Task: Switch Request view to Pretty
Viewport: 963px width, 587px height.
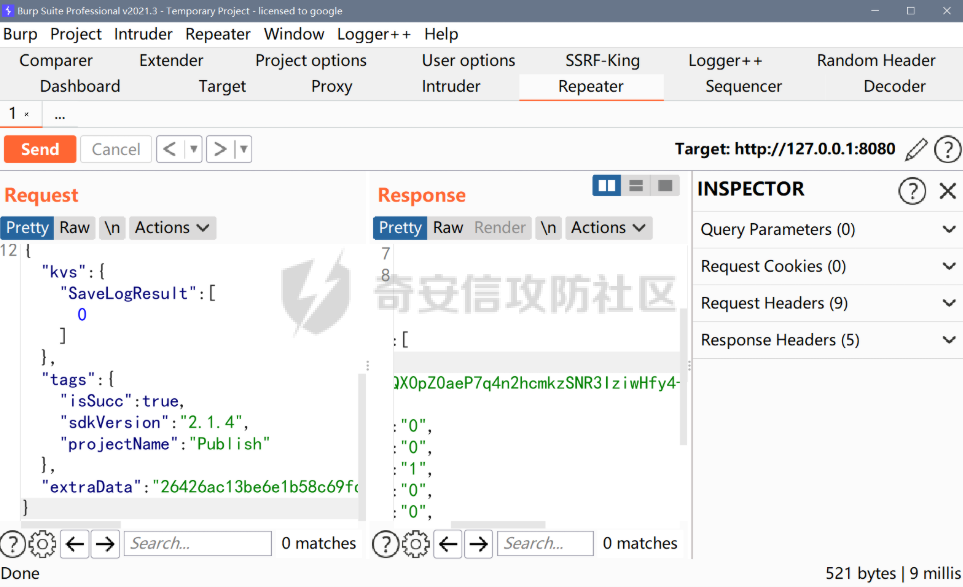Action: coord(27,228)
